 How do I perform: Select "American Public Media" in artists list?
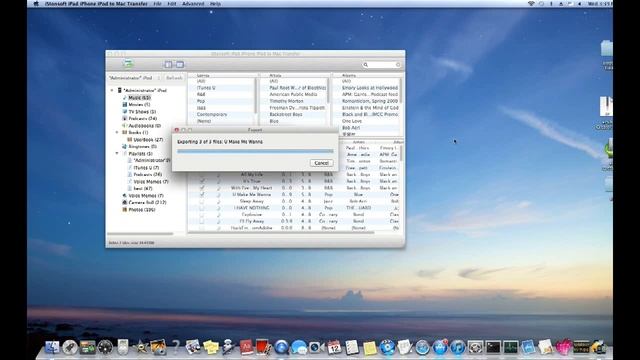(293, 94)
